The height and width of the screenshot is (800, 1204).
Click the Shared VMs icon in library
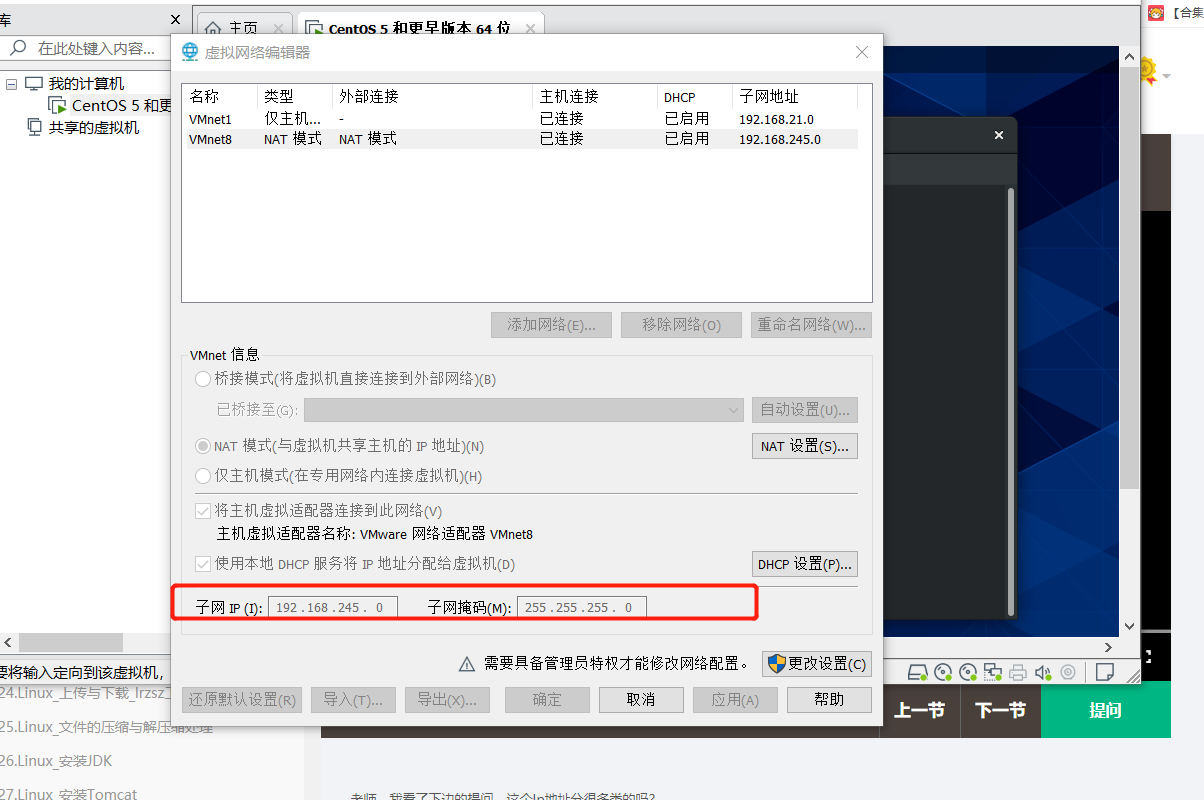pos(34,127)
